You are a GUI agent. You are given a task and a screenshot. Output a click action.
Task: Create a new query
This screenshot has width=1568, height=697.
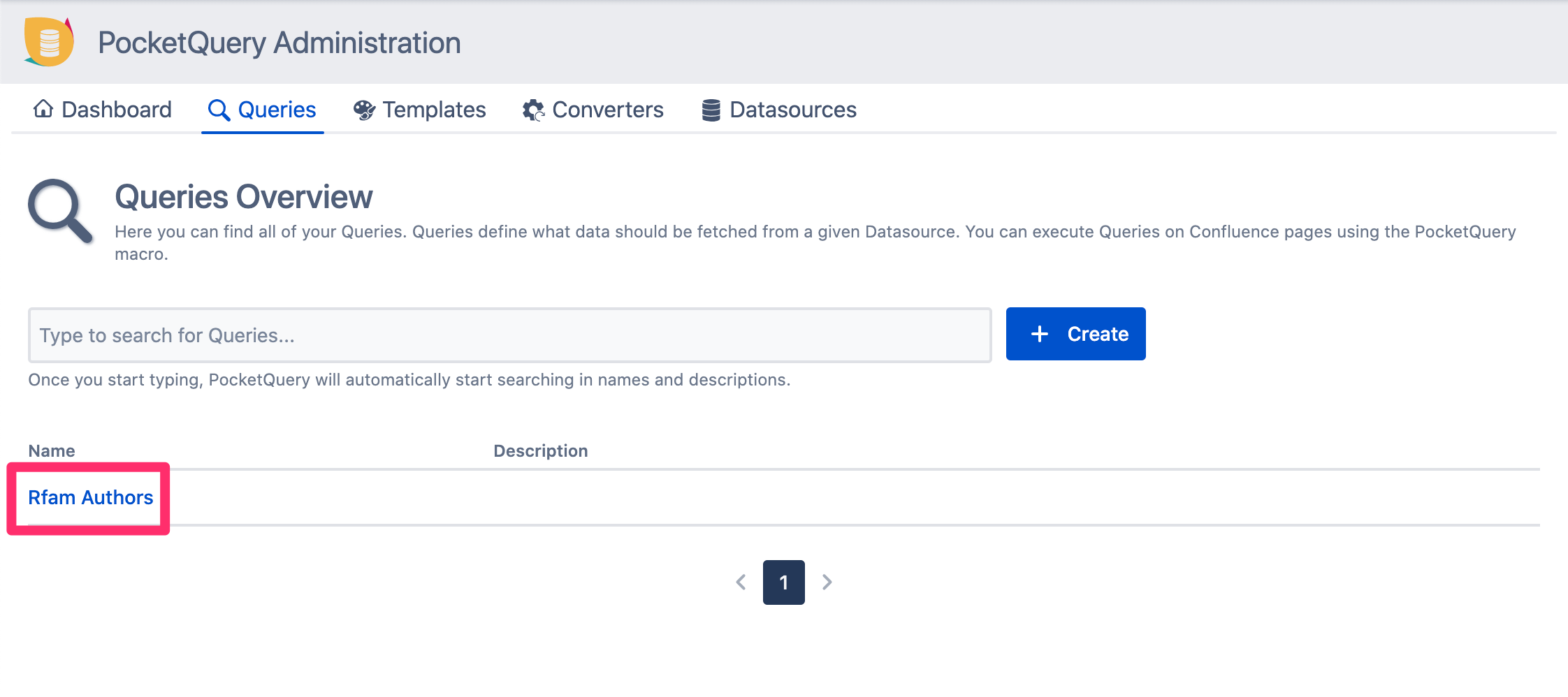click(x=1076, y=334)
